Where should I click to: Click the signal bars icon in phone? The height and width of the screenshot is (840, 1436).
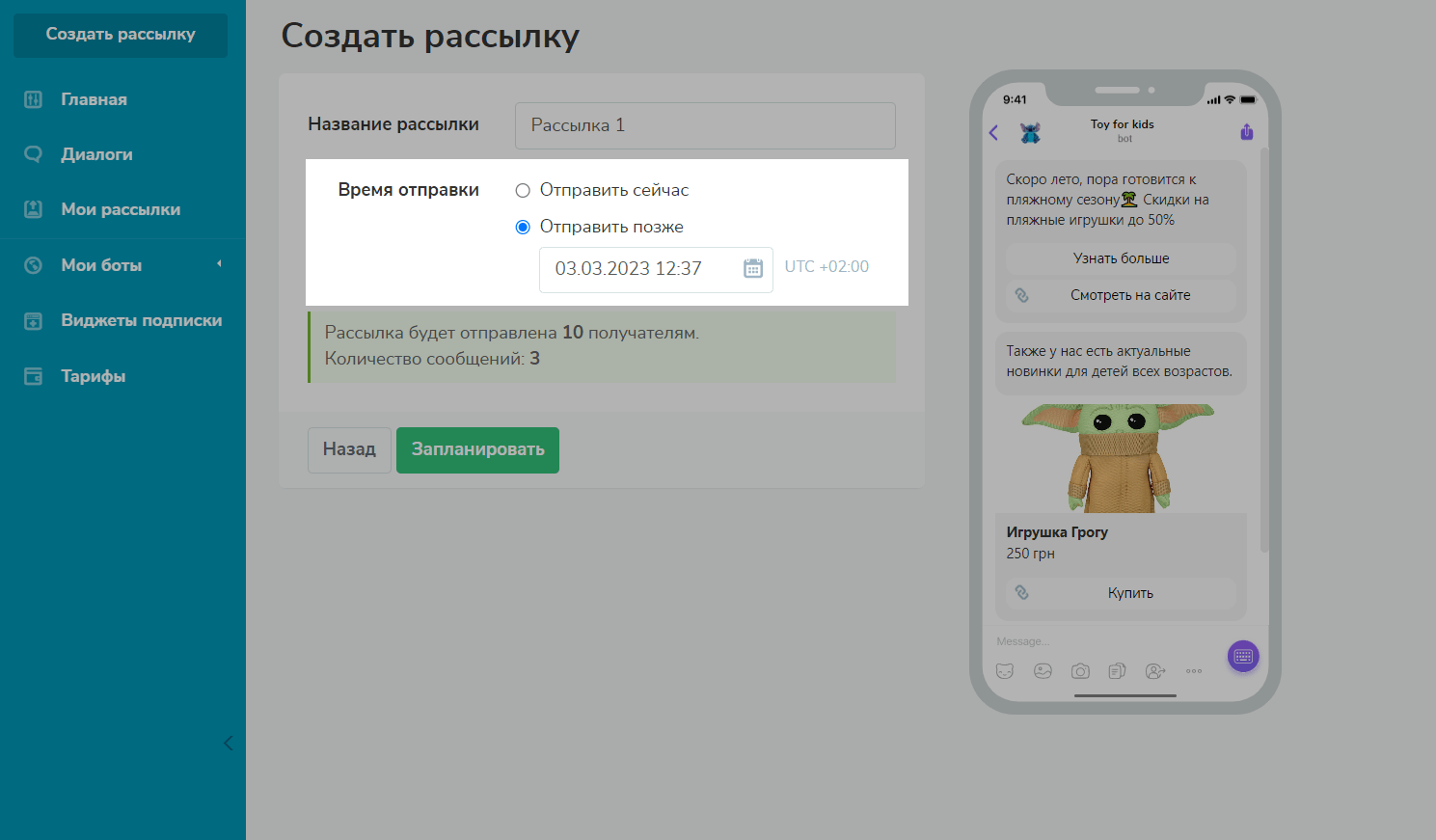tap(1213, 100)
